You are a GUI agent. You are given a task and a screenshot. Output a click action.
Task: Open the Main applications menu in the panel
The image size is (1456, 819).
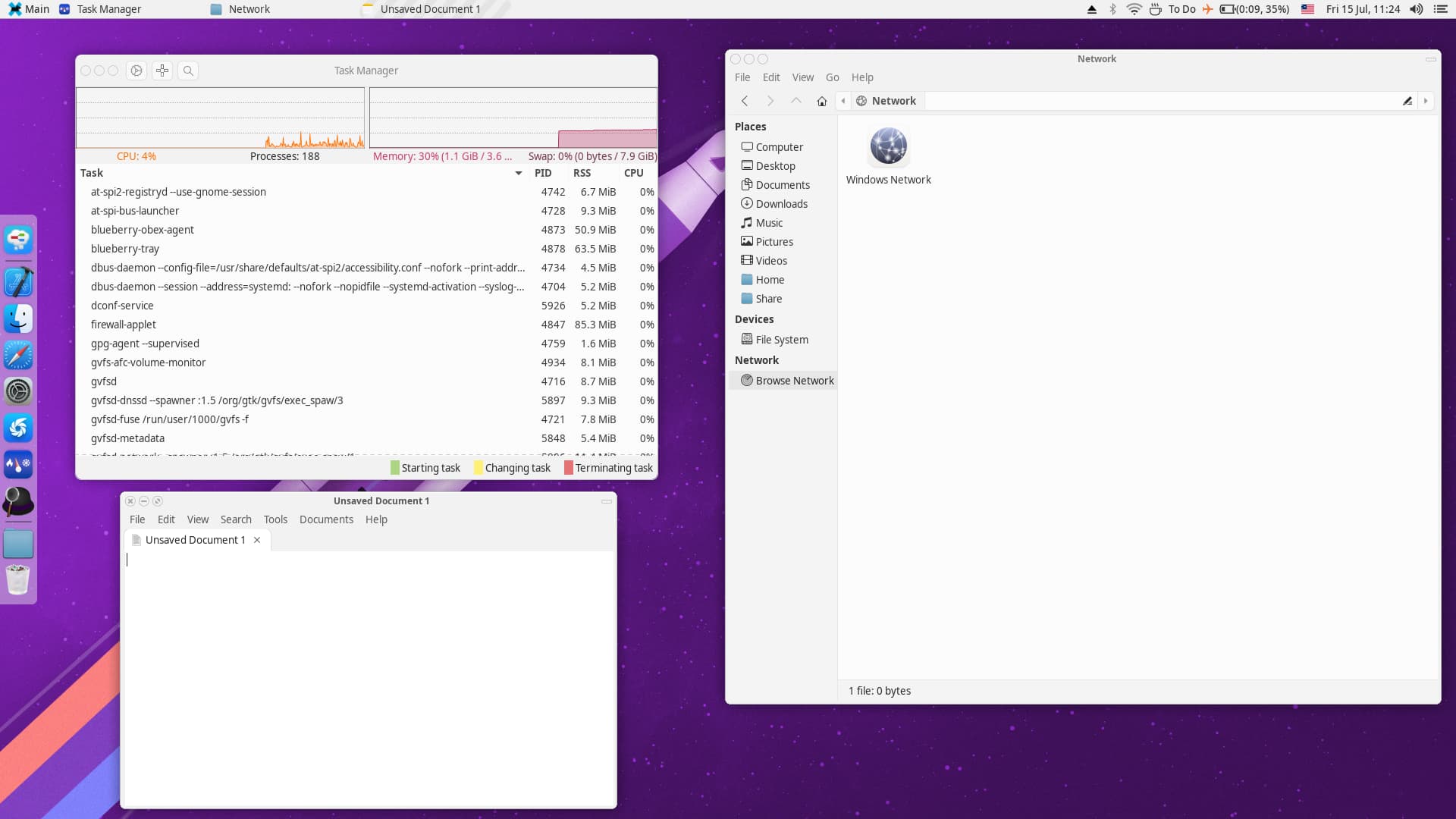tap(29, 9)
